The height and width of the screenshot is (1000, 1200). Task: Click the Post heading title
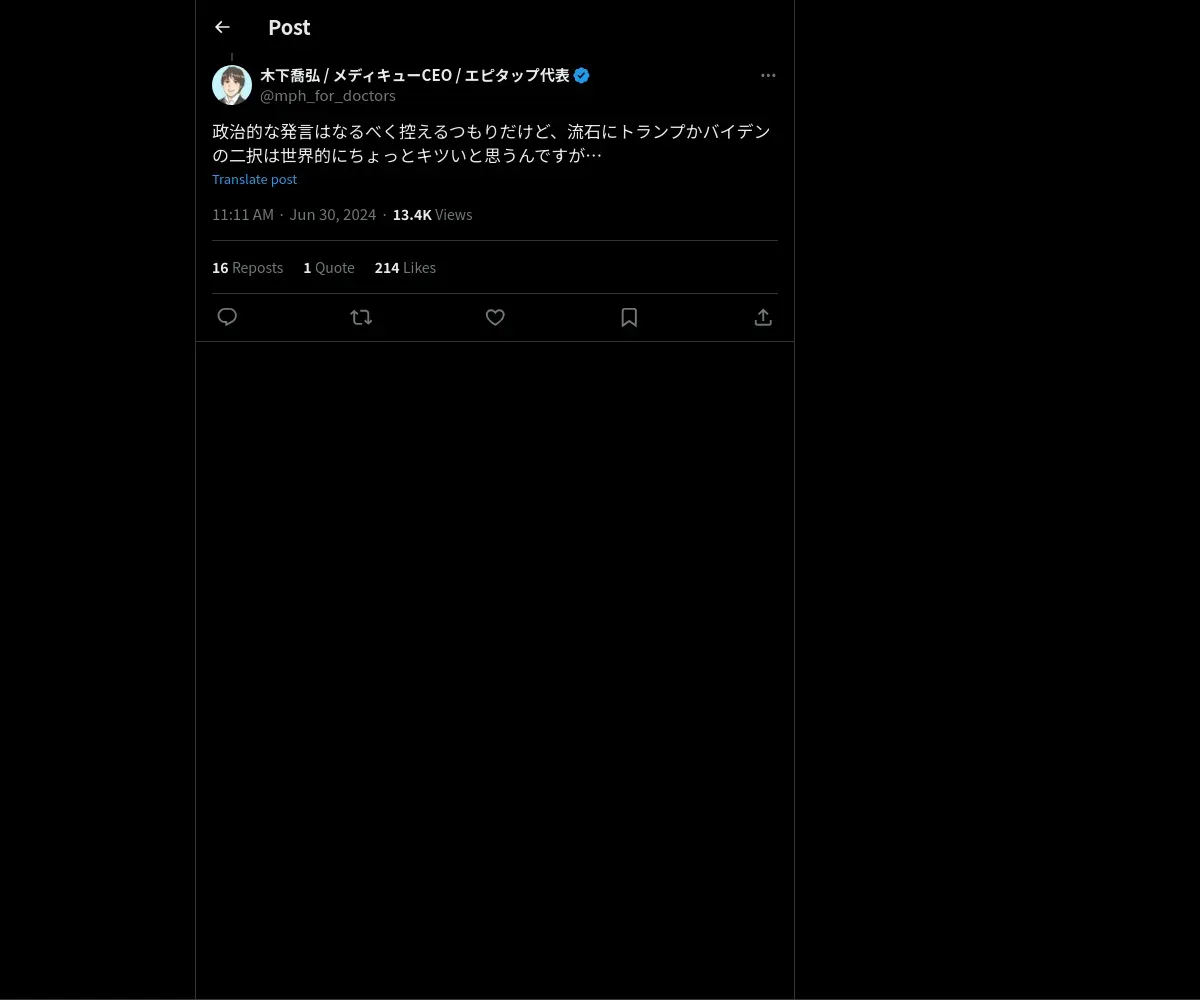289,27
